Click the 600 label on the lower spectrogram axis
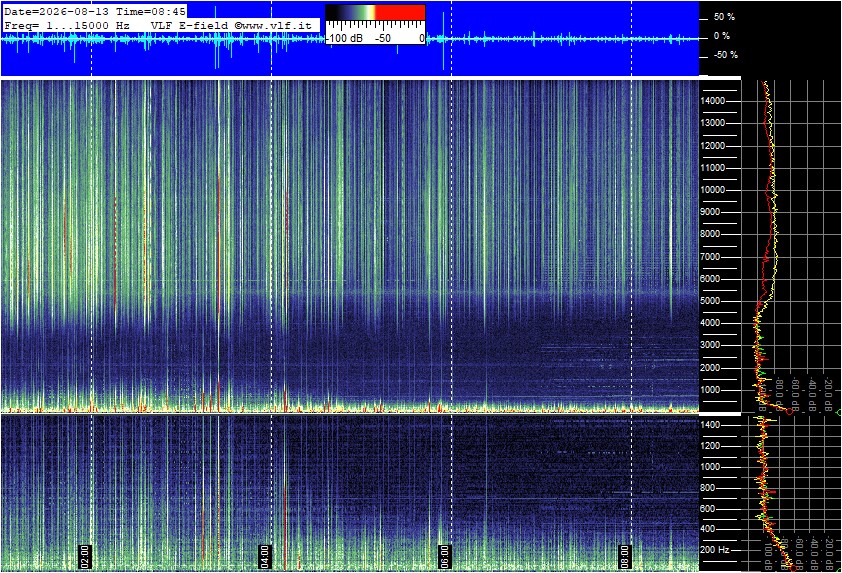The image size is (842, 573). coord(708,509)
